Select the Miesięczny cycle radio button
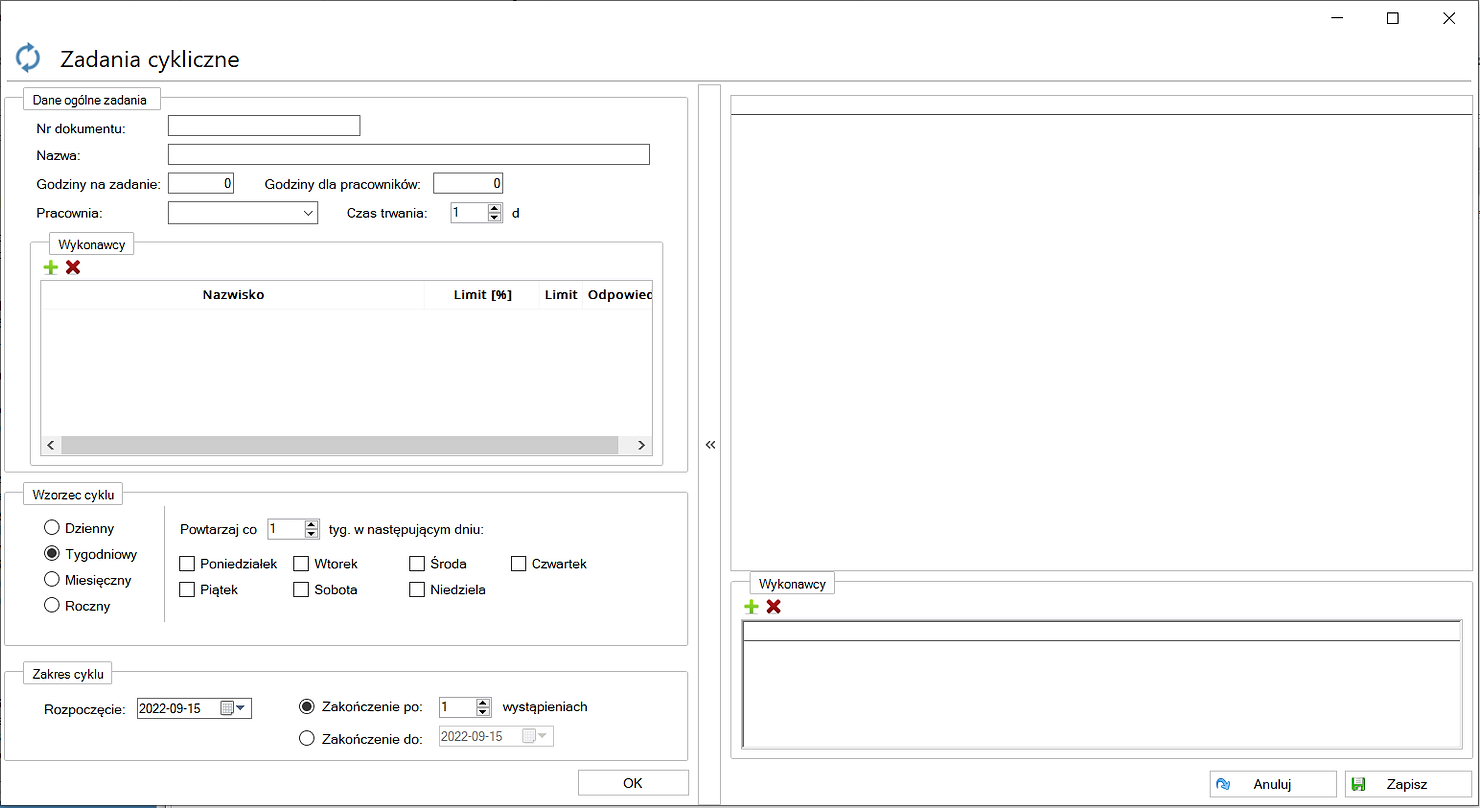This screenshot has height=808, width=1480. coord(52,580)
